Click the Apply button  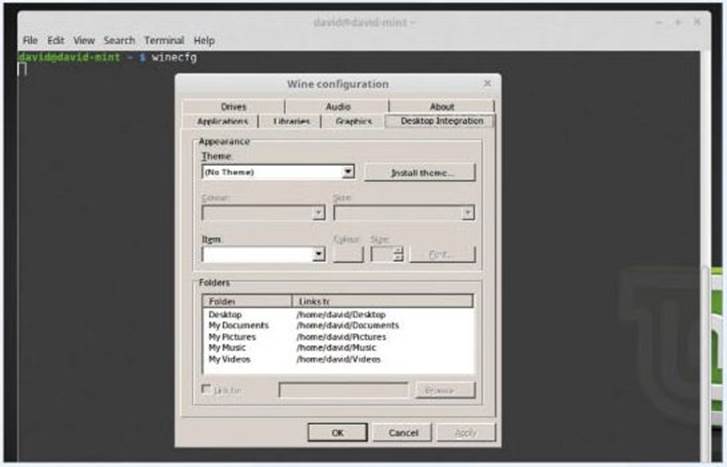(x=466, y=433)
